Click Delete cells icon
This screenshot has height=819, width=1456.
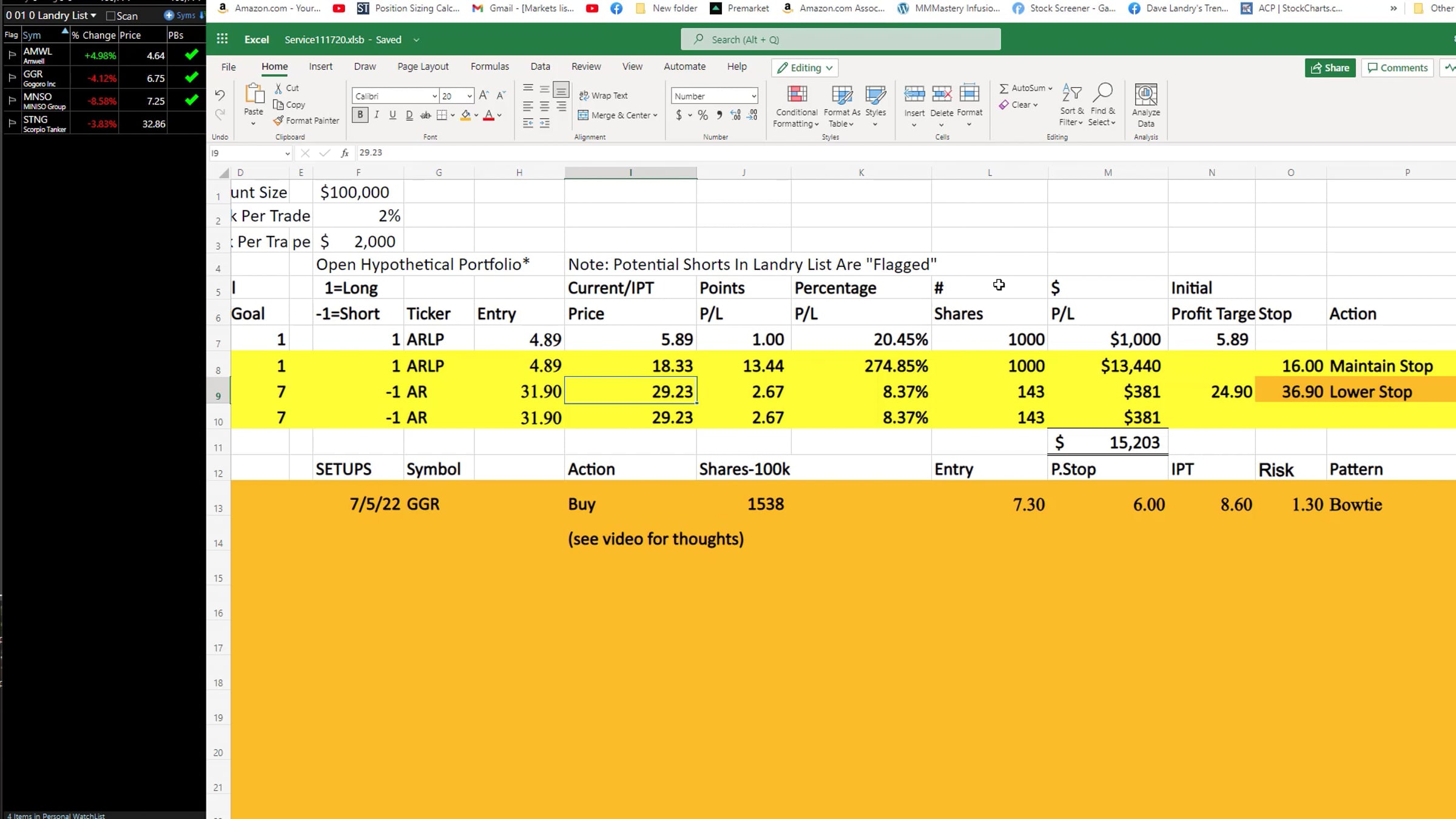[x=942, y=93]
